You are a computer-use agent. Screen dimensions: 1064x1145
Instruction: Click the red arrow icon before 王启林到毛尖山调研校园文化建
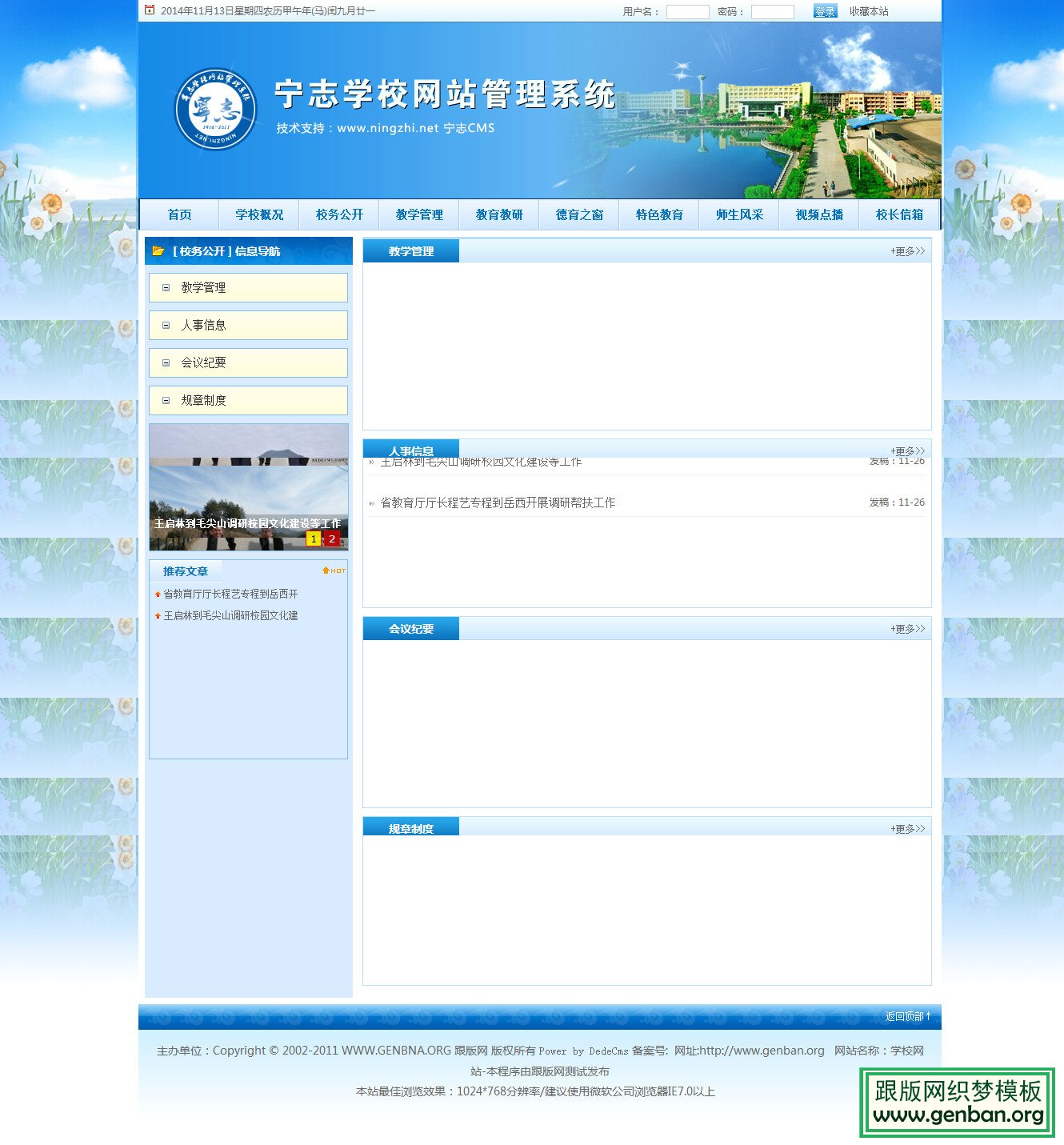(158, 616)
